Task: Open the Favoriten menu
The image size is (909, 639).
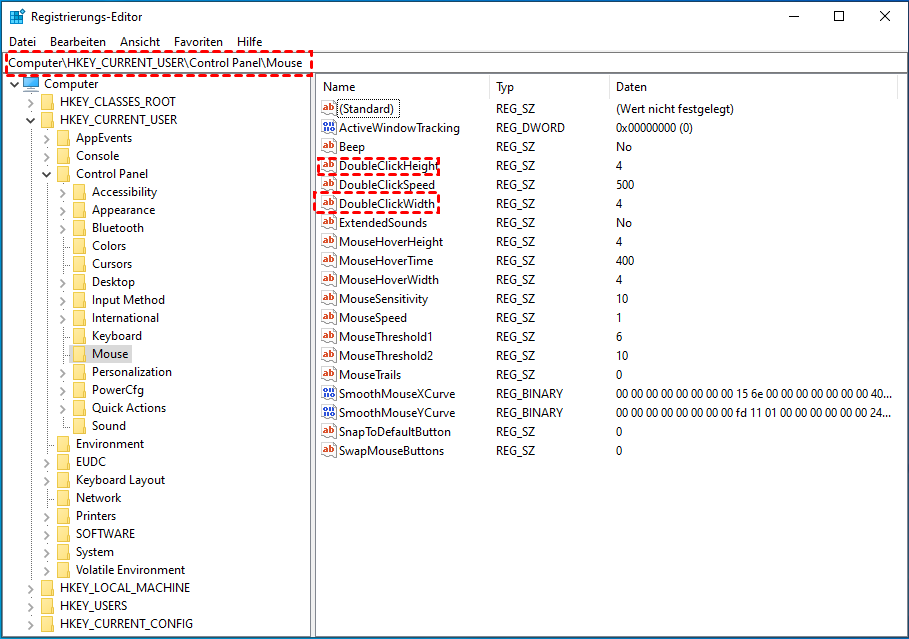Action: click(x=198, y=42)
